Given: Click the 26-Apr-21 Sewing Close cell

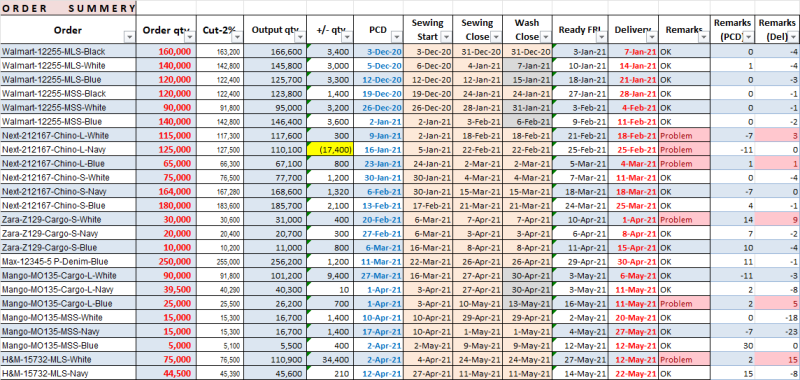Looking at the screenshot, I should click(478, 262).
